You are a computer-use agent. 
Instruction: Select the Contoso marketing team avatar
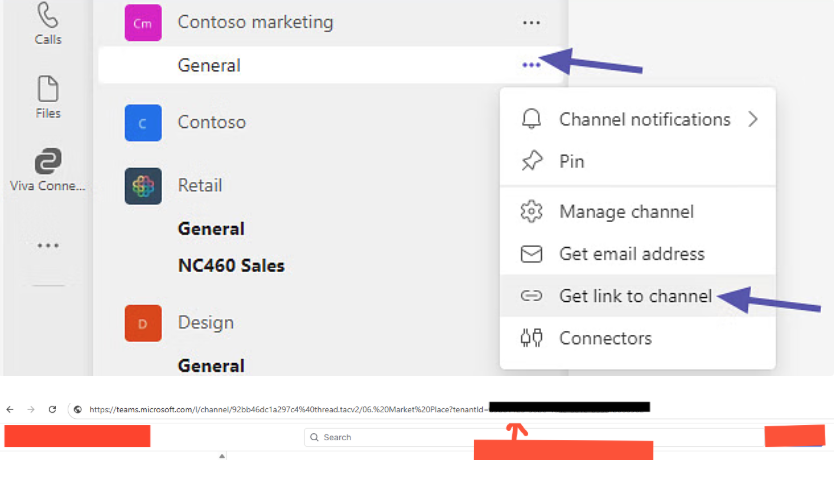point(143,23)
